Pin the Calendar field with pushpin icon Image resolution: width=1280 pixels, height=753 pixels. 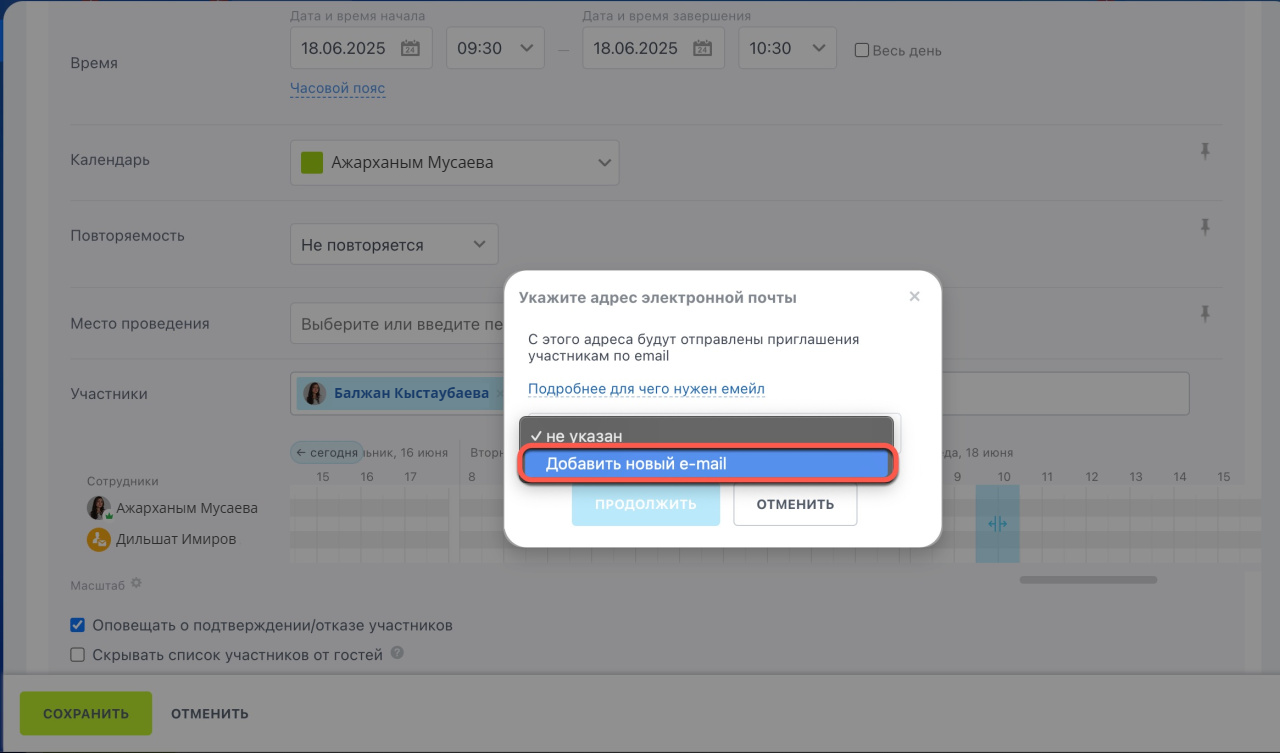[1205, 151]
